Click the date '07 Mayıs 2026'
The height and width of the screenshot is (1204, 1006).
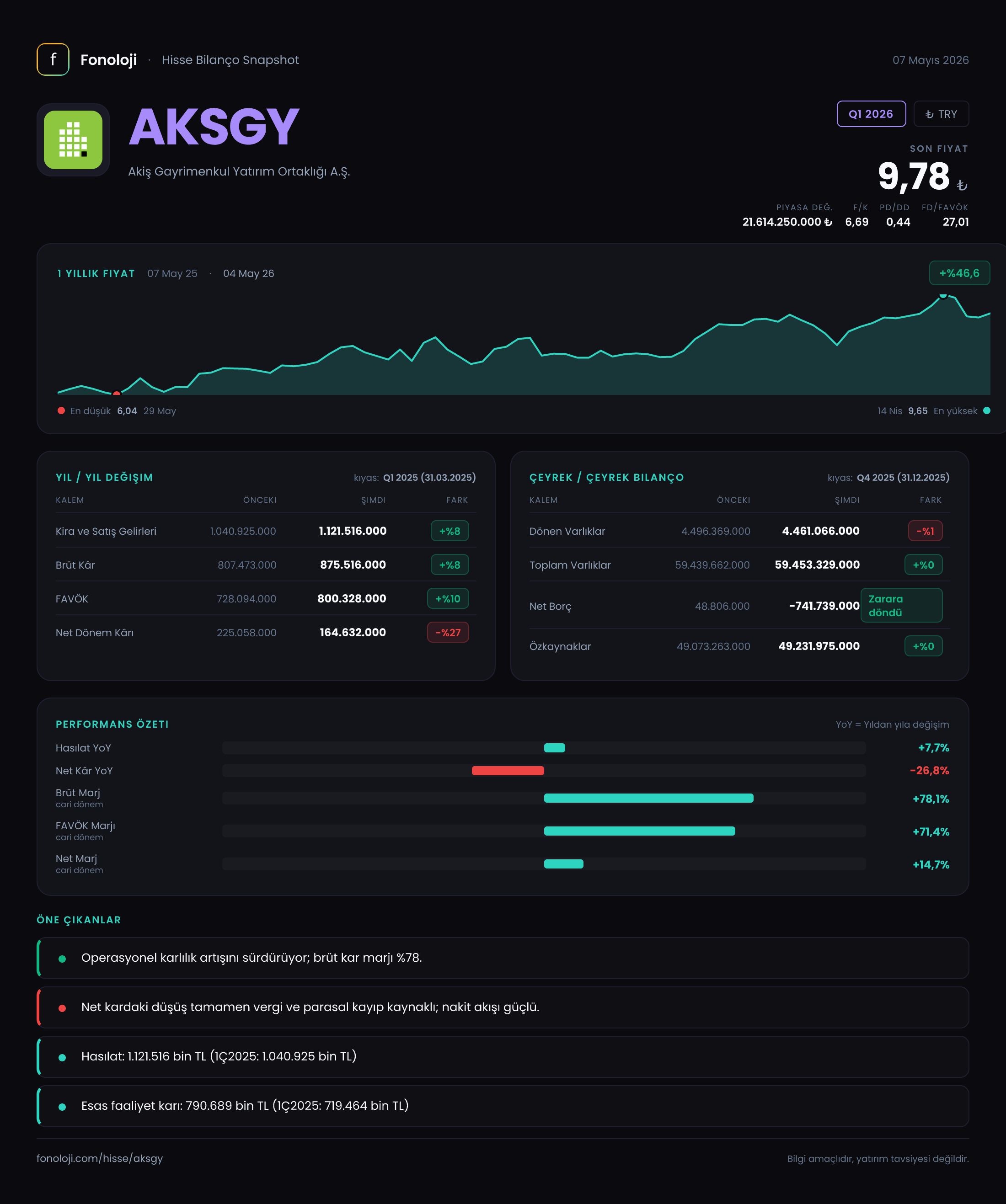click(930, 60)
